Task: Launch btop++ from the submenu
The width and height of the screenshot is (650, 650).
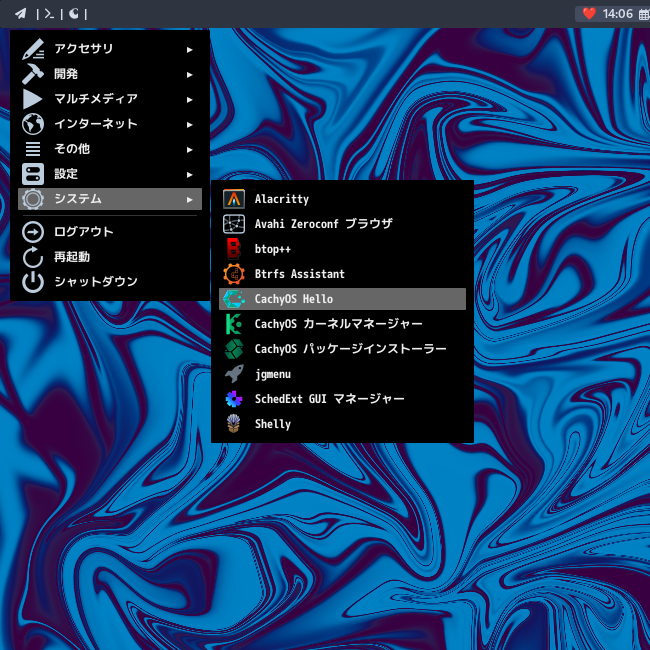Action: point(342,249)
